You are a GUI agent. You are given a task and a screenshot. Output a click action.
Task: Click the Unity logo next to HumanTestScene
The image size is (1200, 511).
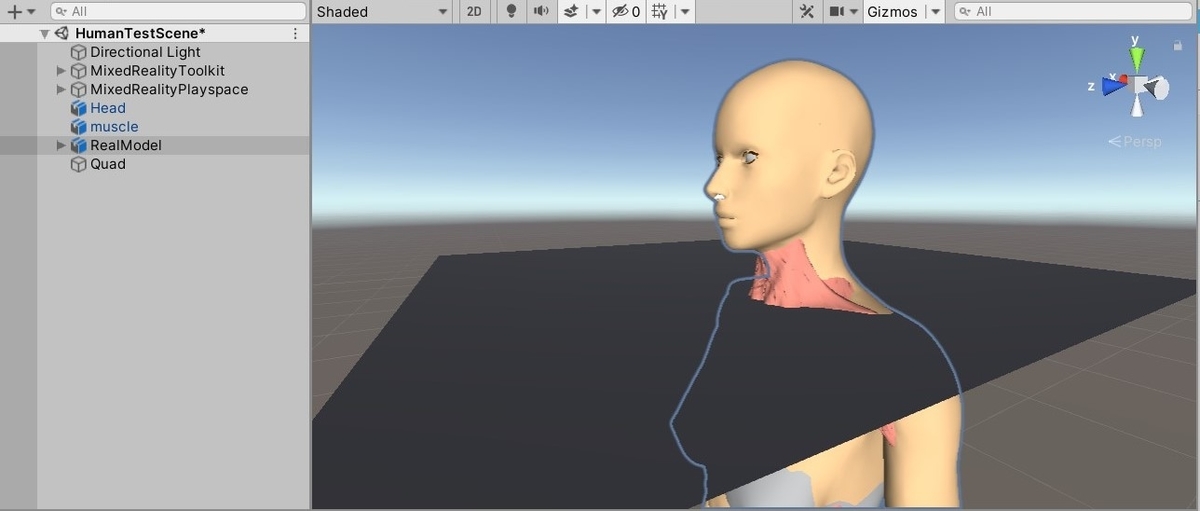pos(60,33)
